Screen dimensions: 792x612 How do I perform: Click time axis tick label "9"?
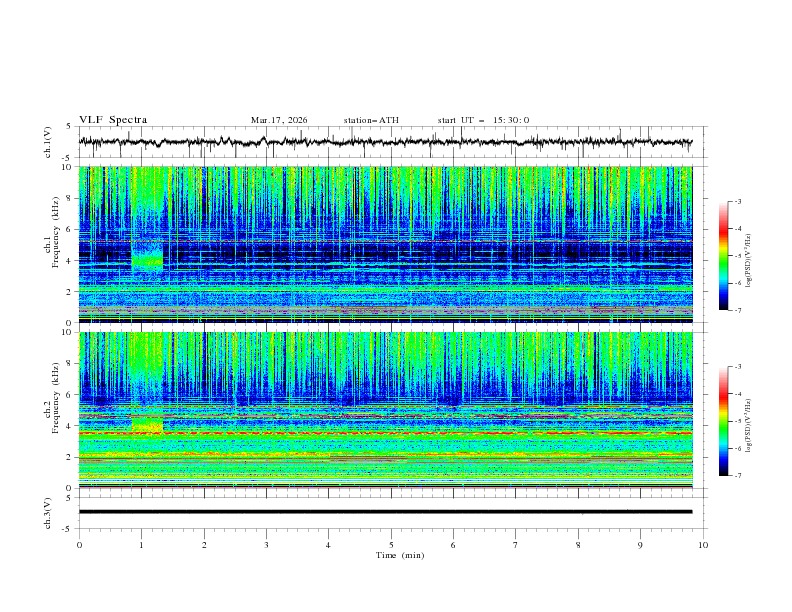click(640, 545)
